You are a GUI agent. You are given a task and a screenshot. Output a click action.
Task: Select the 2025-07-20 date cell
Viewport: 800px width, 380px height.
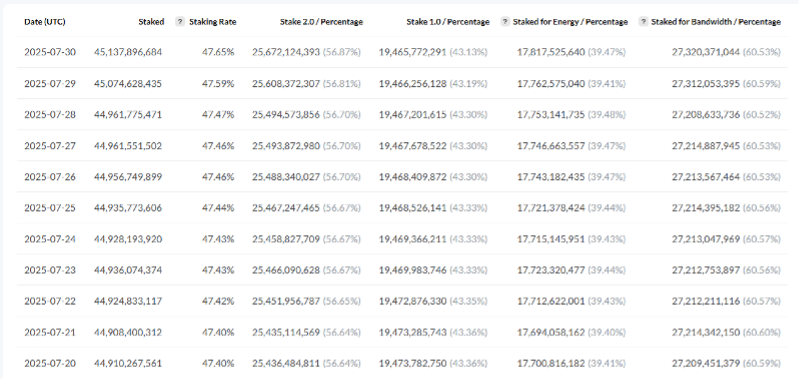[x=50, y=363]
